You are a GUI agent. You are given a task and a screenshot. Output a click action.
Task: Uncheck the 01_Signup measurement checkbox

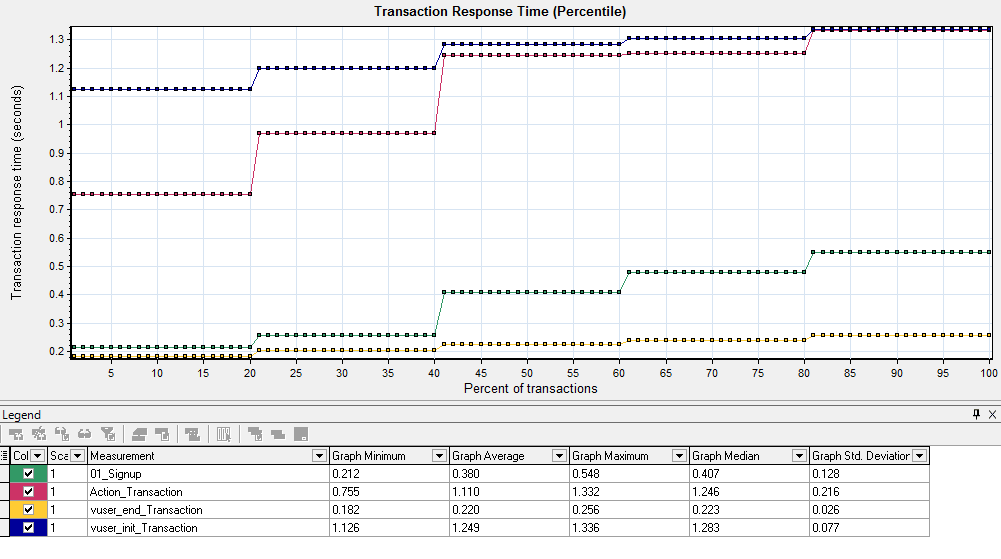pos(28,474)
